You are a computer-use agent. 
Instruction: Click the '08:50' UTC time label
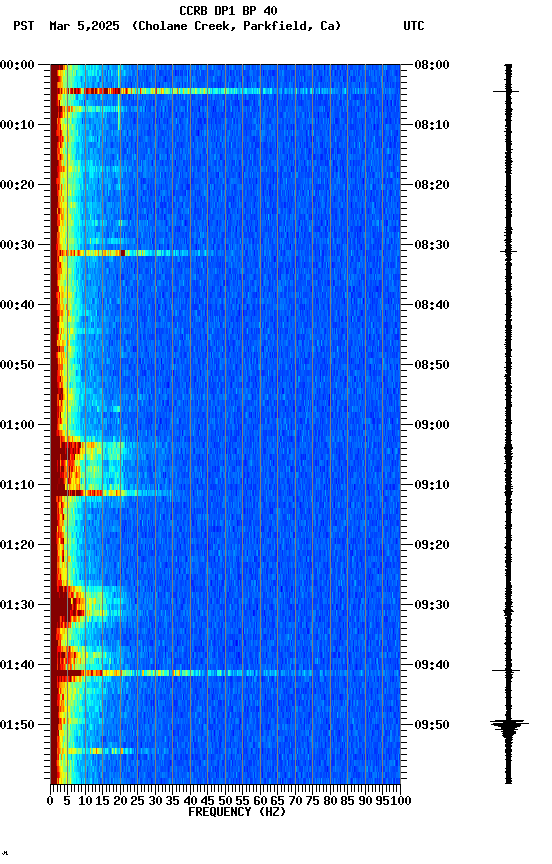tap(432, 365)
